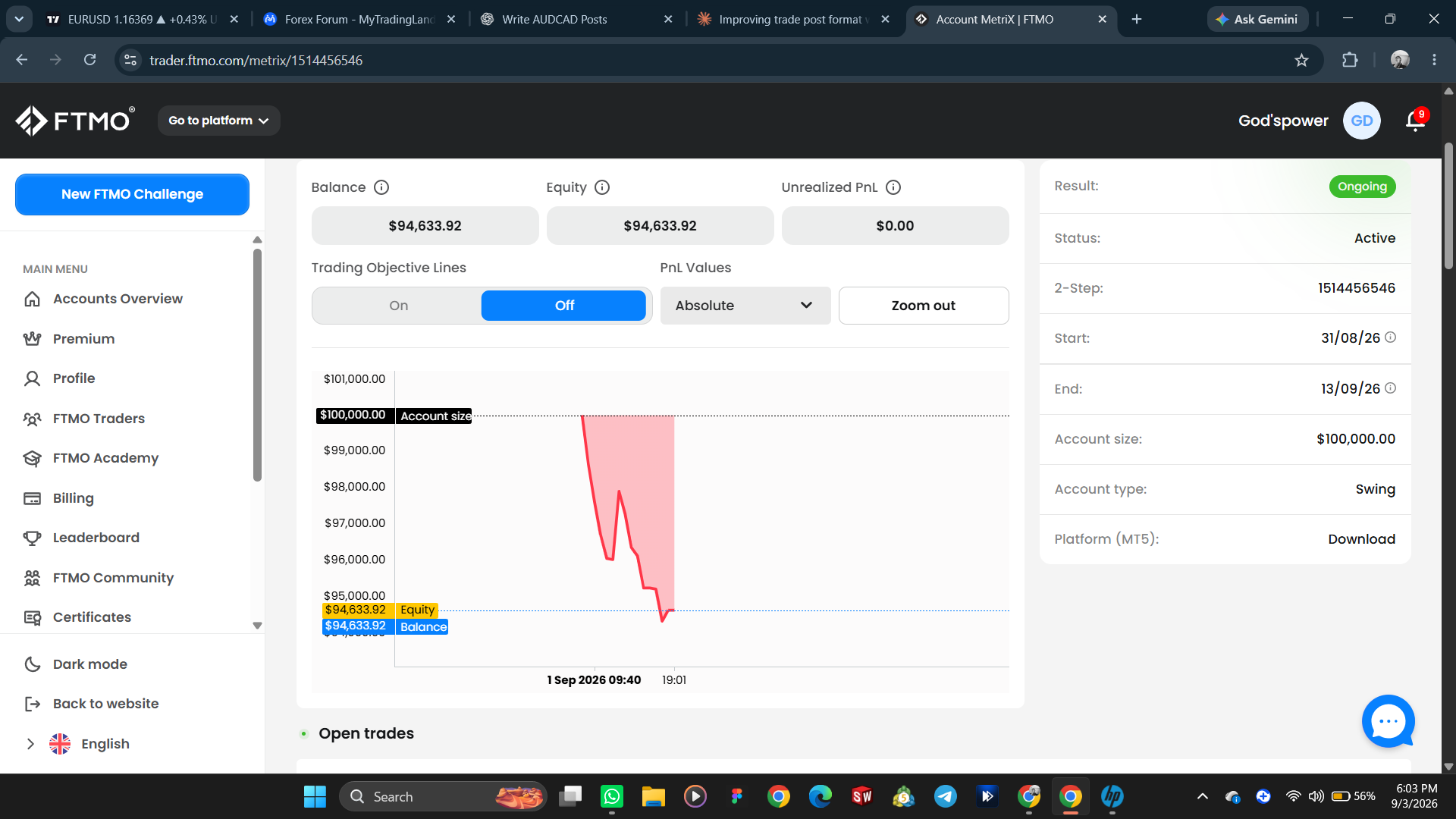Expand the Go to platform dropdown

pyautogui.click(x=218, y=121)
